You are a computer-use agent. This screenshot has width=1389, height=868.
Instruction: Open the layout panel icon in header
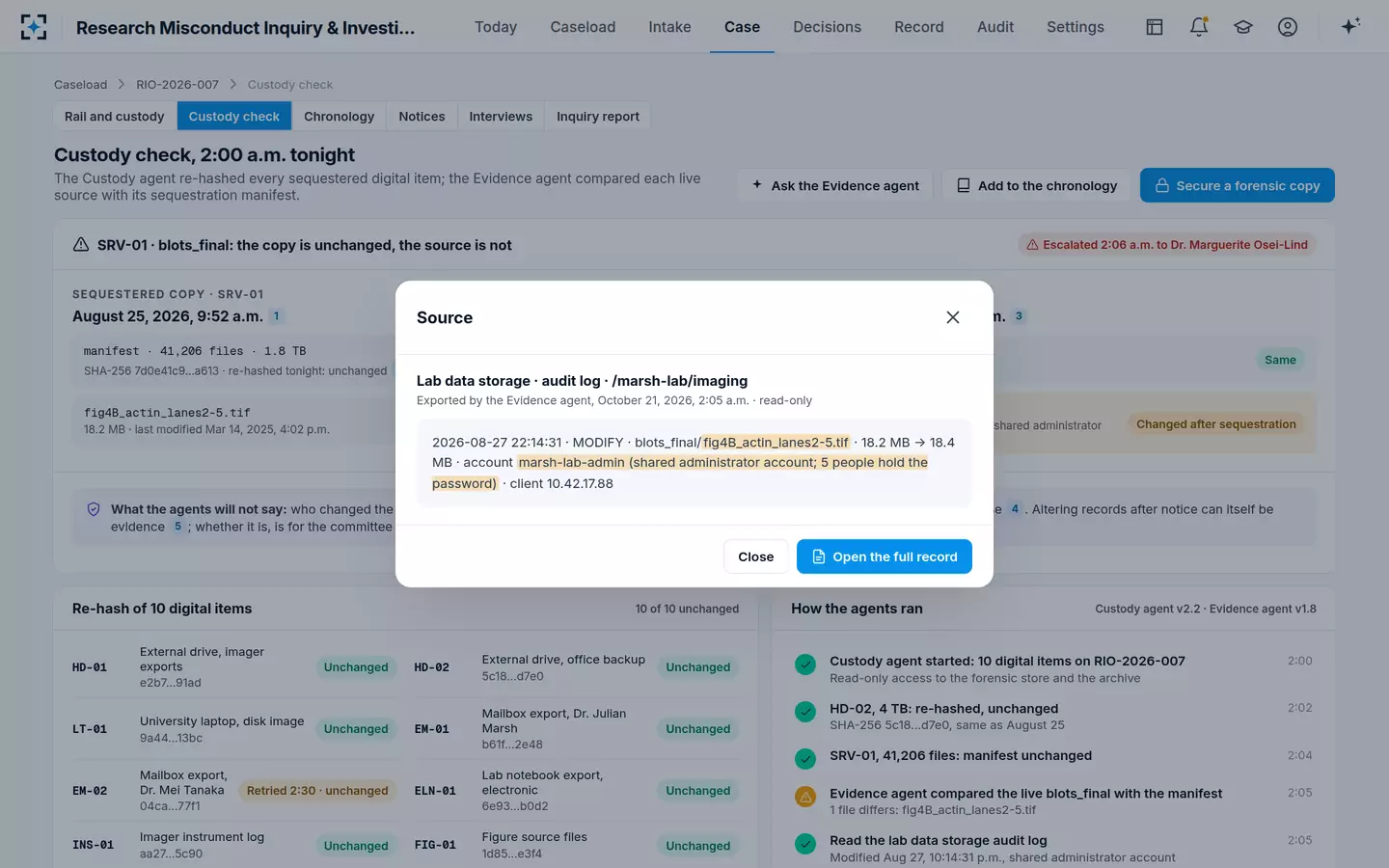coord(1155,27)
